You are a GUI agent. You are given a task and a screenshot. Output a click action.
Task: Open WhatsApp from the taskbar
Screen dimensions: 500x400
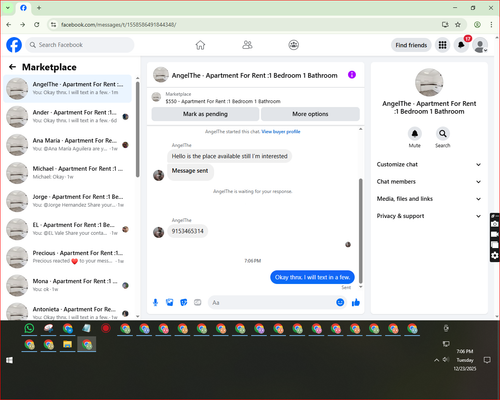(29, 329)
